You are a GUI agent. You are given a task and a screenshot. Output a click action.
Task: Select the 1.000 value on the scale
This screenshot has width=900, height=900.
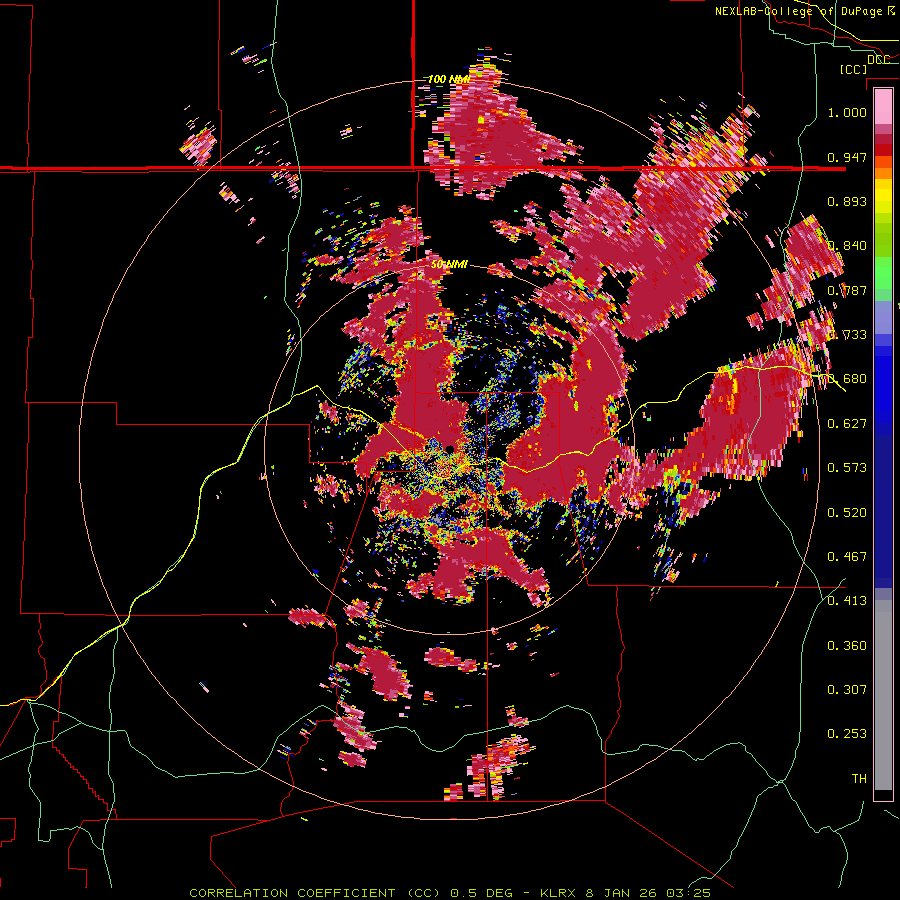pos(847,112)
